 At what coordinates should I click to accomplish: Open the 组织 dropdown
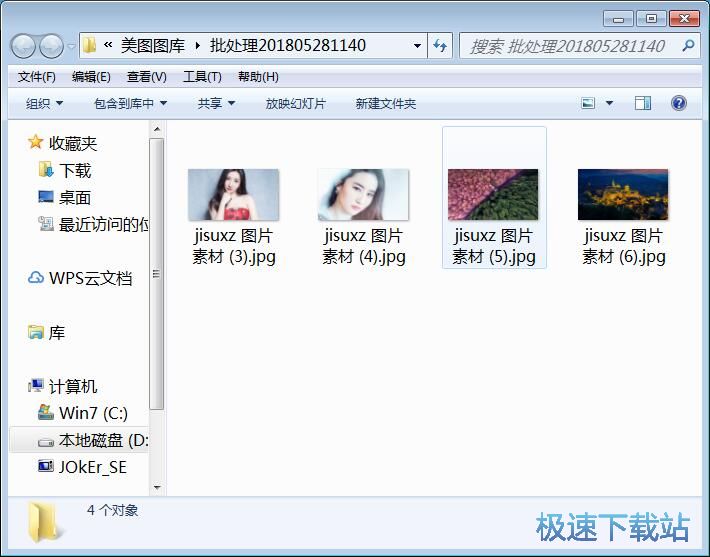coord(44,104)
